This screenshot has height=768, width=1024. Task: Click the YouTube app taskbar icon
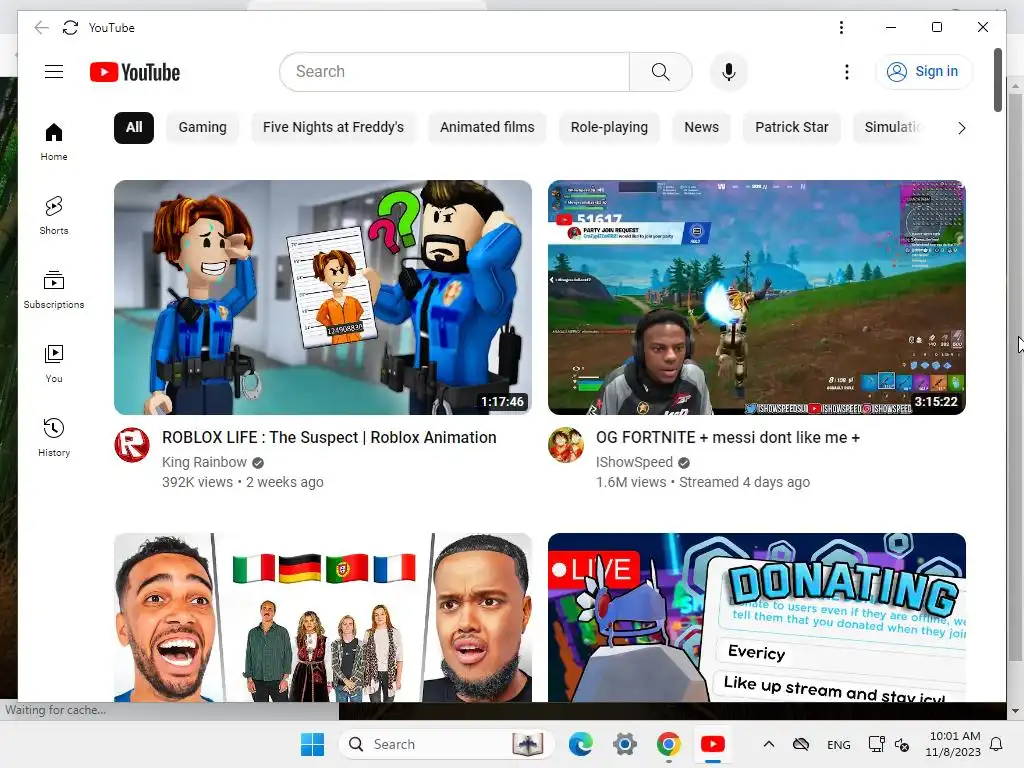[712, 744]
